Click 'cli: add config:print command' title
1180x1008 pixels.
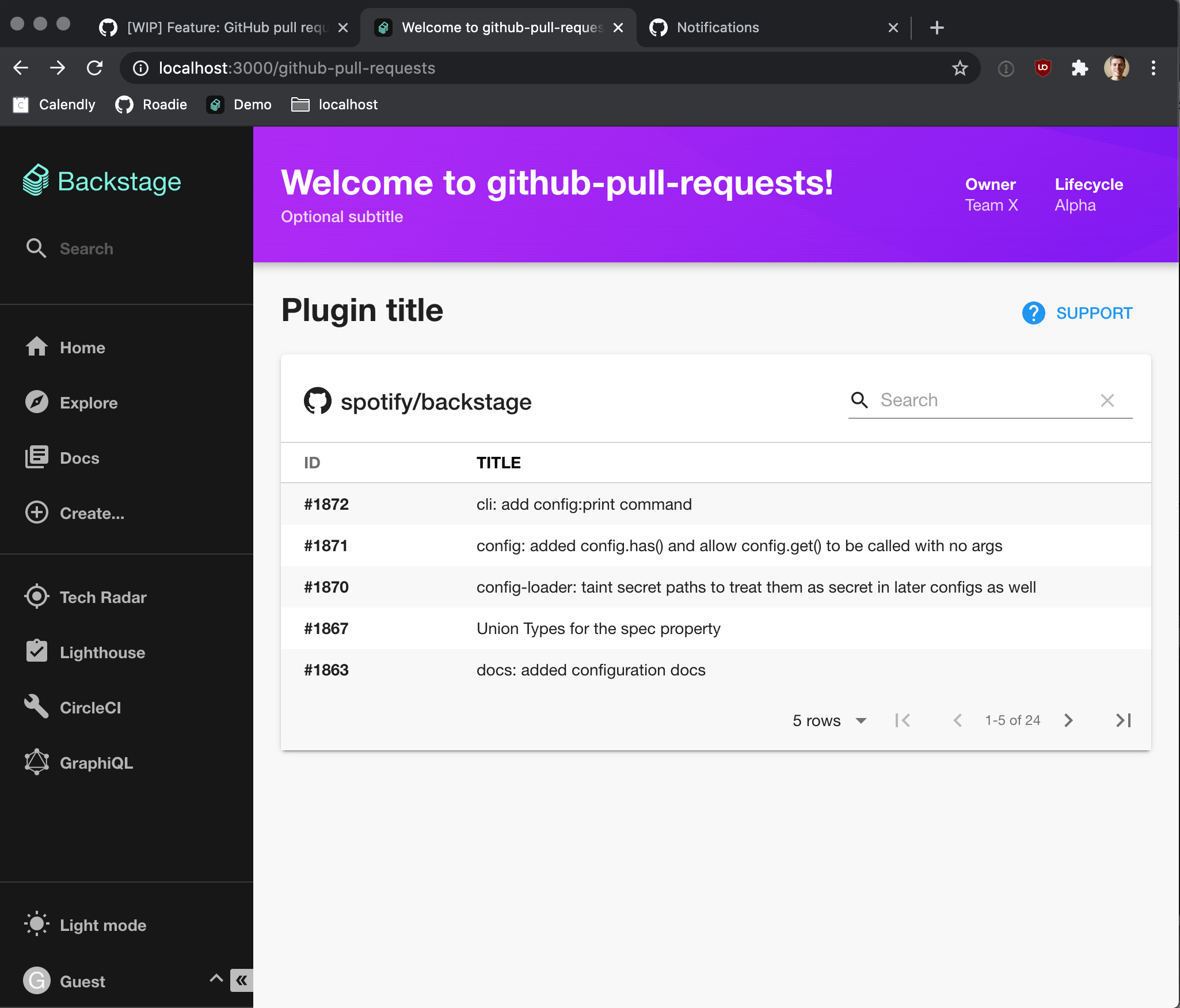point(584,504)
